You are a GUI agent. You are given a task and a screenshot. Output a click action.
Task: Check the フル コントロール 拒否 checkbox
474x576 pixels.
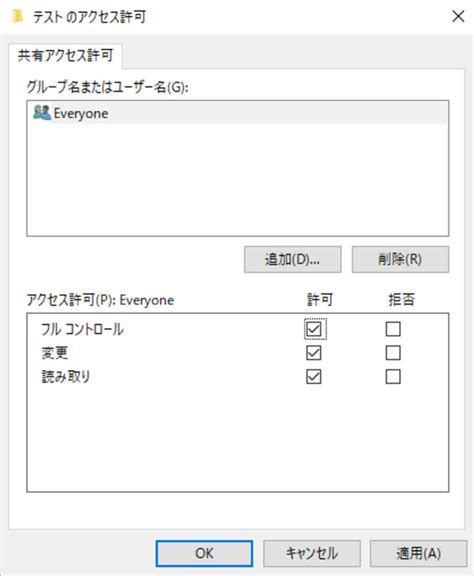[393, 329]
